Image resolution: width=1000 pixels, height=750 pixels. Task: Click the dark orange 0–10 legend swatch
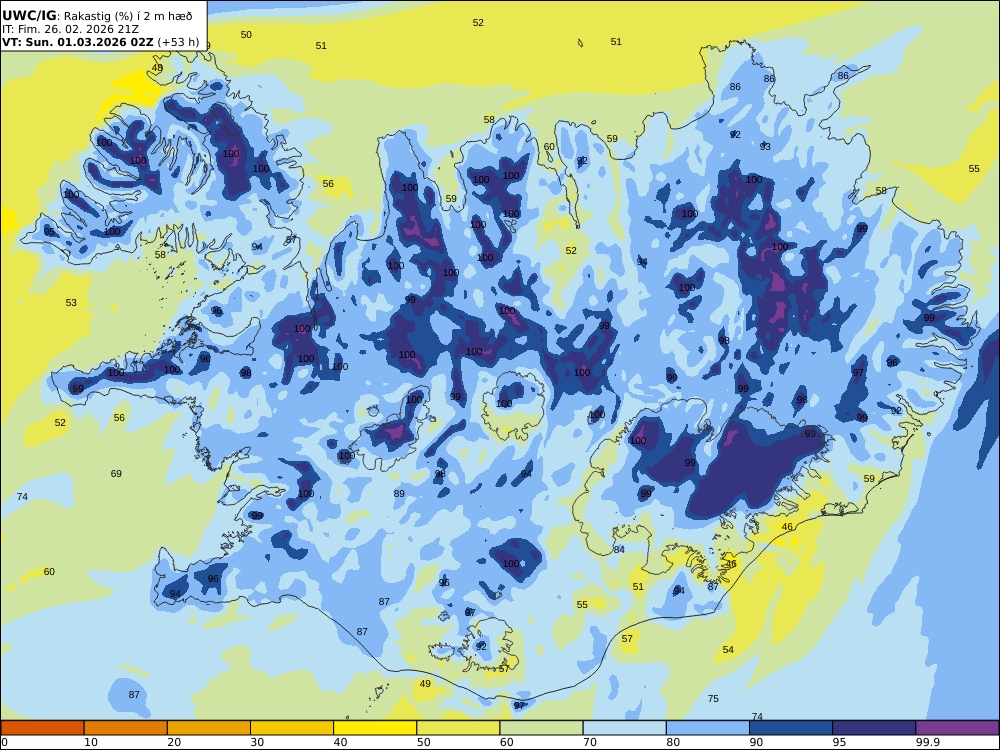tap(43, 728)
